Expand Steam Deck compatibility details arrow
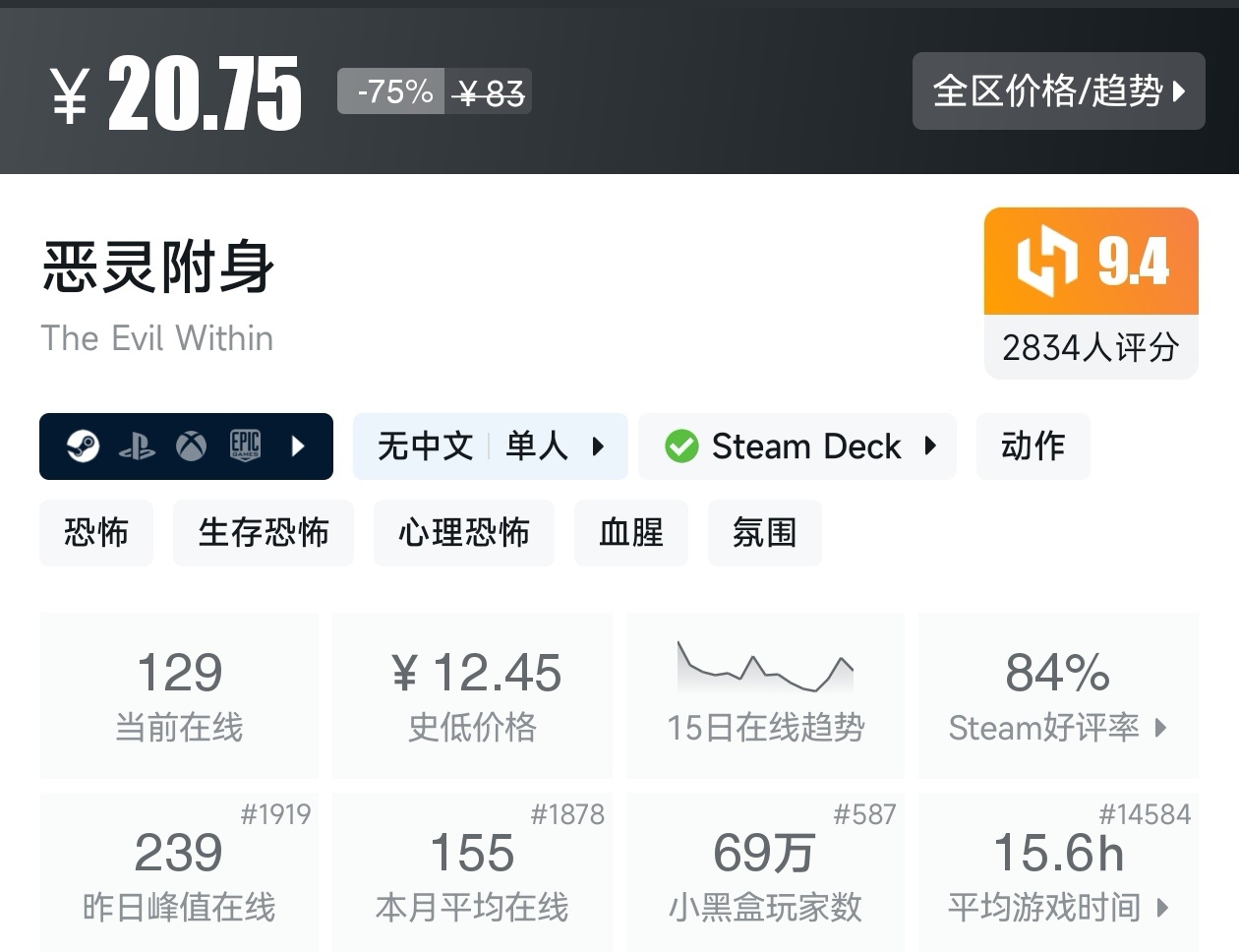This screenshot has height=952, width=1239. tap(930, 446)
